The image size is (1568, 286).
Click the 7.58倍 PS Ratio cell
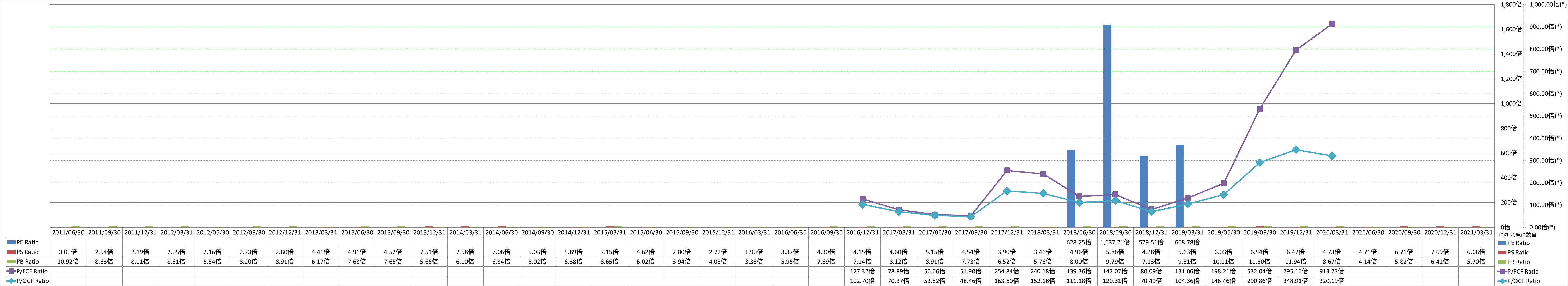click(466, 252)
